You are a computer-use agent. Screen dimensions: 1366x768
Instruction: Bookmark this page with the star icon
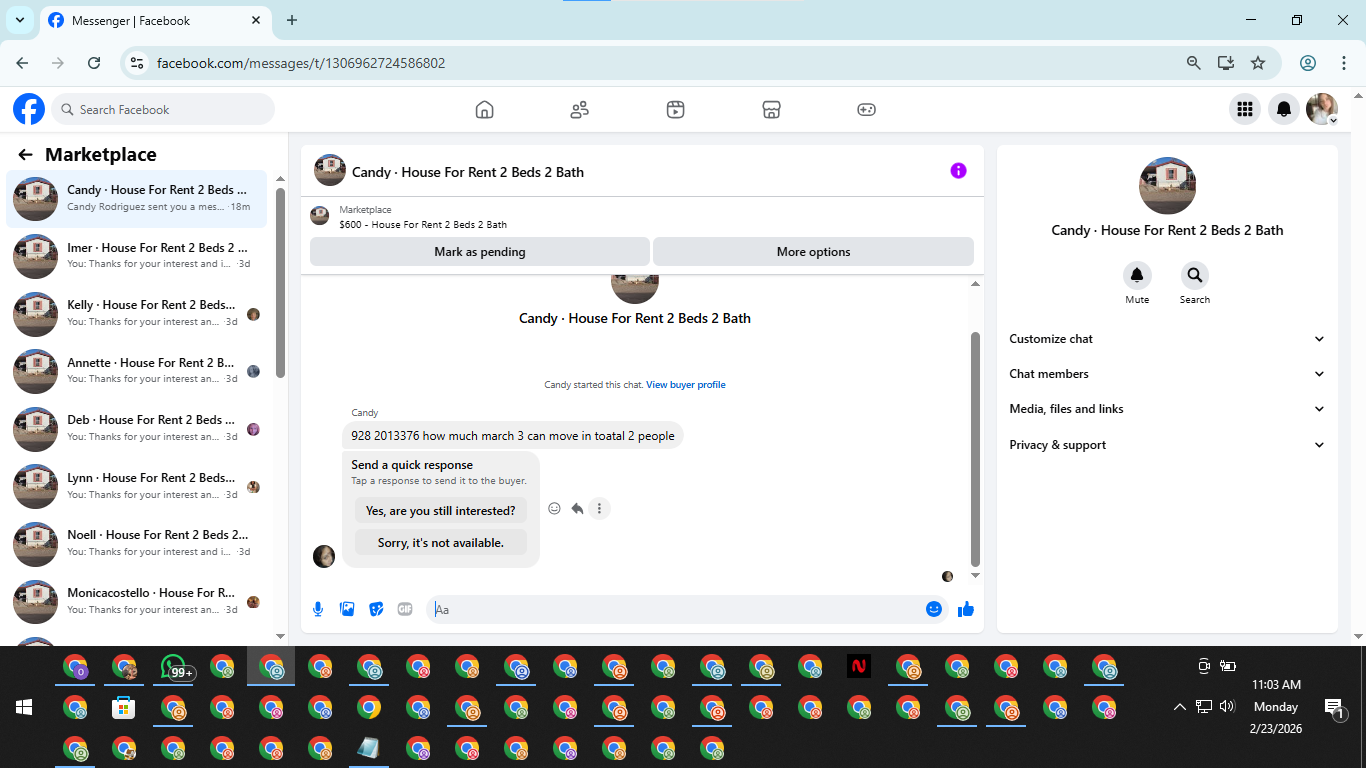point(1258,63)
